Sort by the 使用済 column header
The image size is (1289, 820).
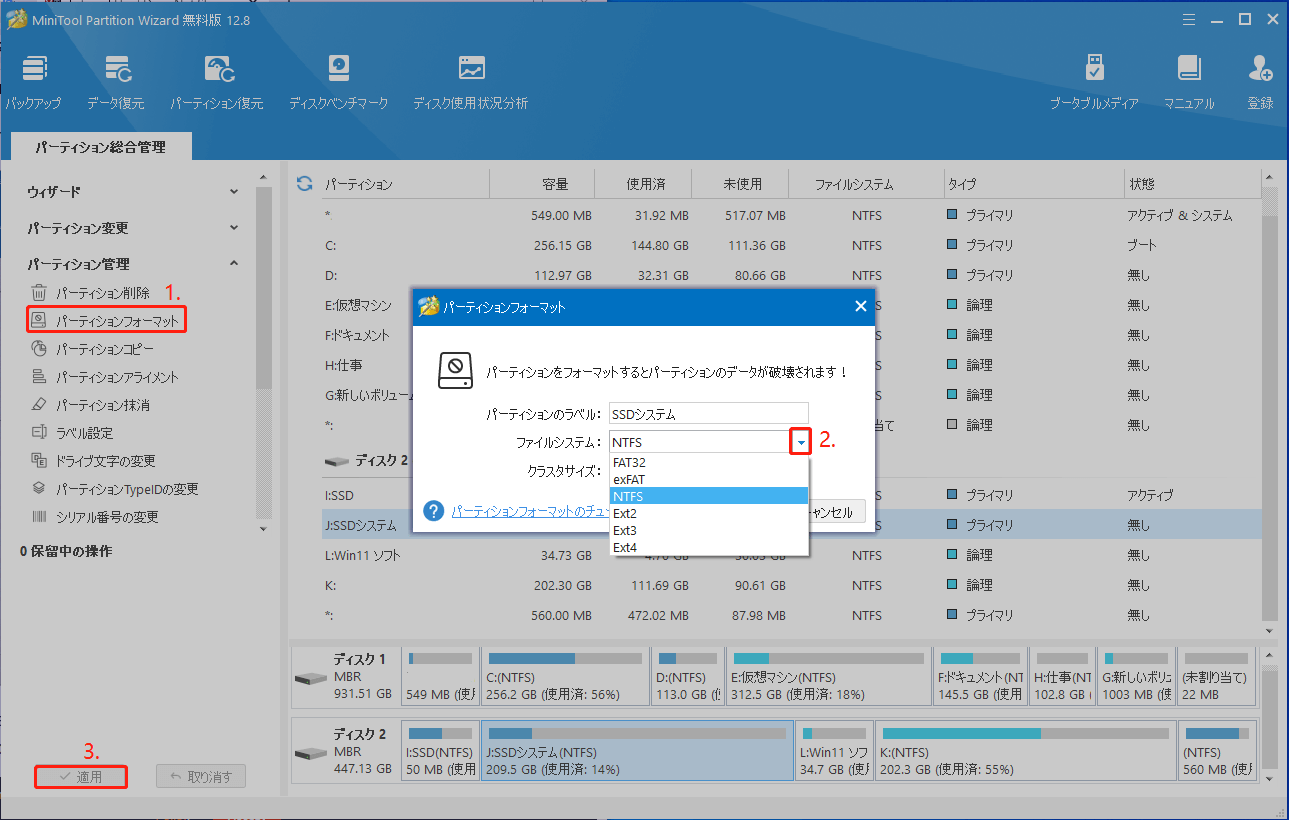tap(645, 184)
